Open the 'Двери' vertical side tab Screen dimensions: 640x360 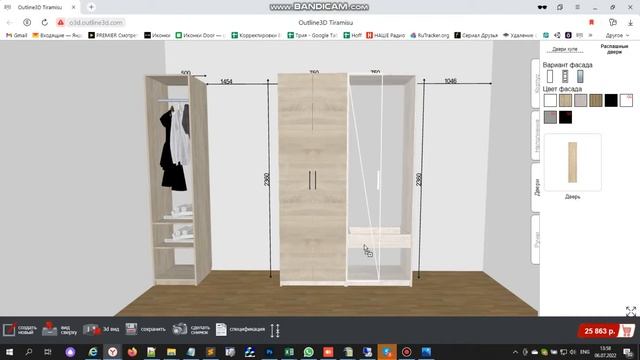(x=536, y=187)
